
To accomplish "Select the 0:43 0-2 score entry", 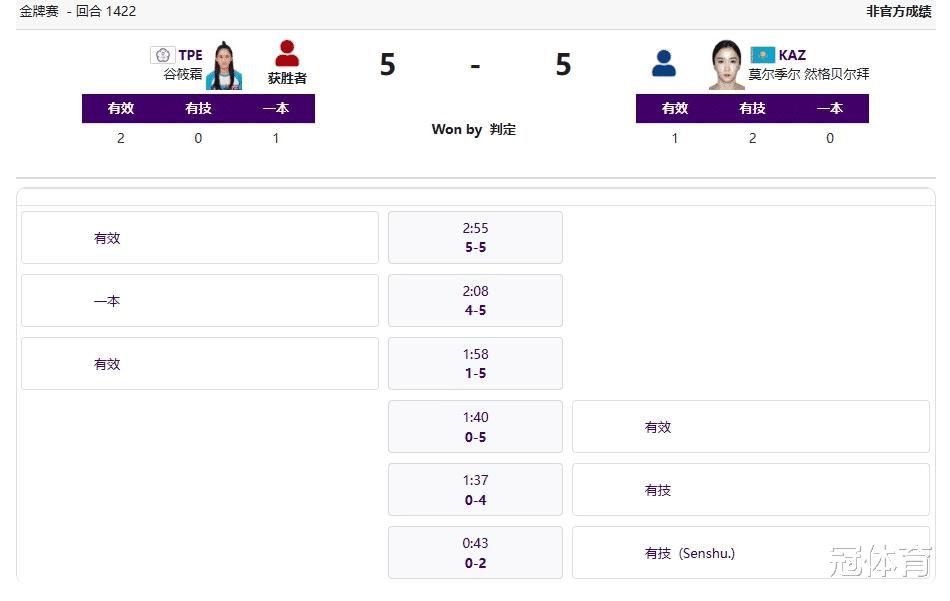I will (475, 553).
